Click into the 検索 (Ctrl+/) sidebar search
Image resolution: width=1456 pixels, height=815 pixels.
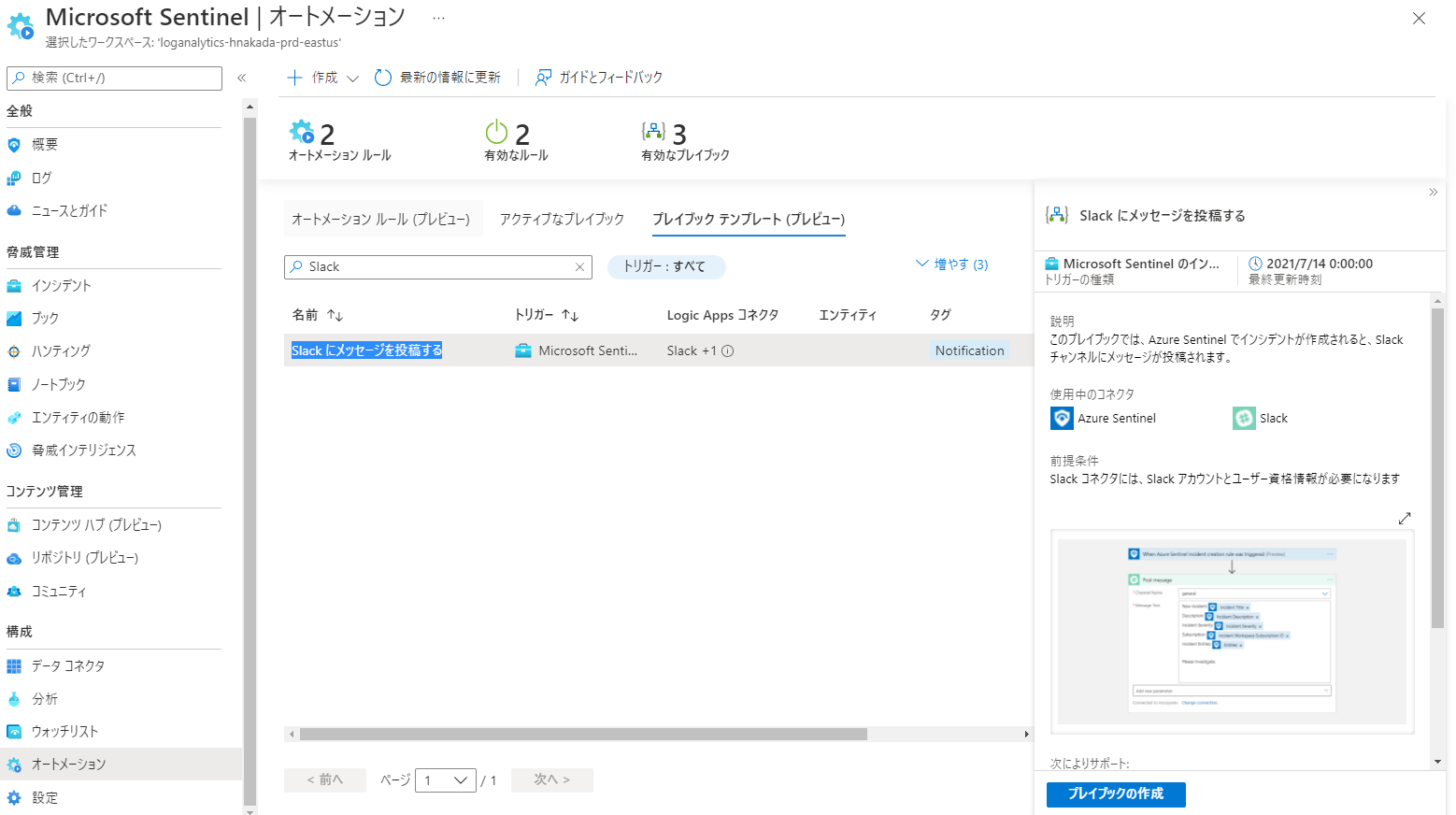pyautogui.click(x=114, y=79)
